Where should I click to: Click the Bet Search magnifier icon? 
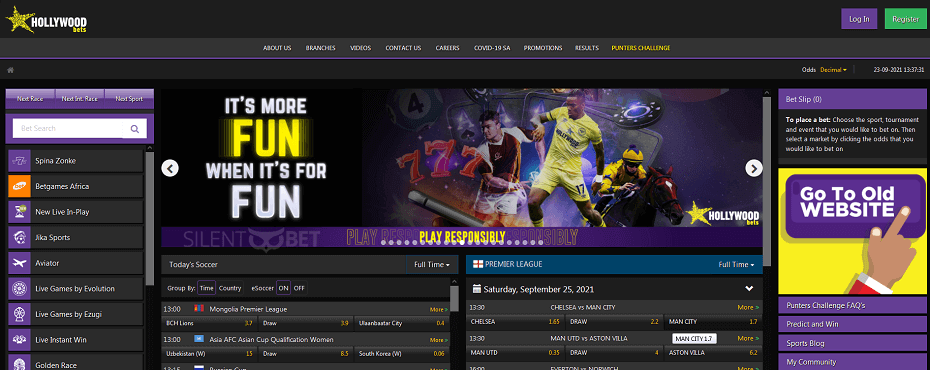(135, 129)
